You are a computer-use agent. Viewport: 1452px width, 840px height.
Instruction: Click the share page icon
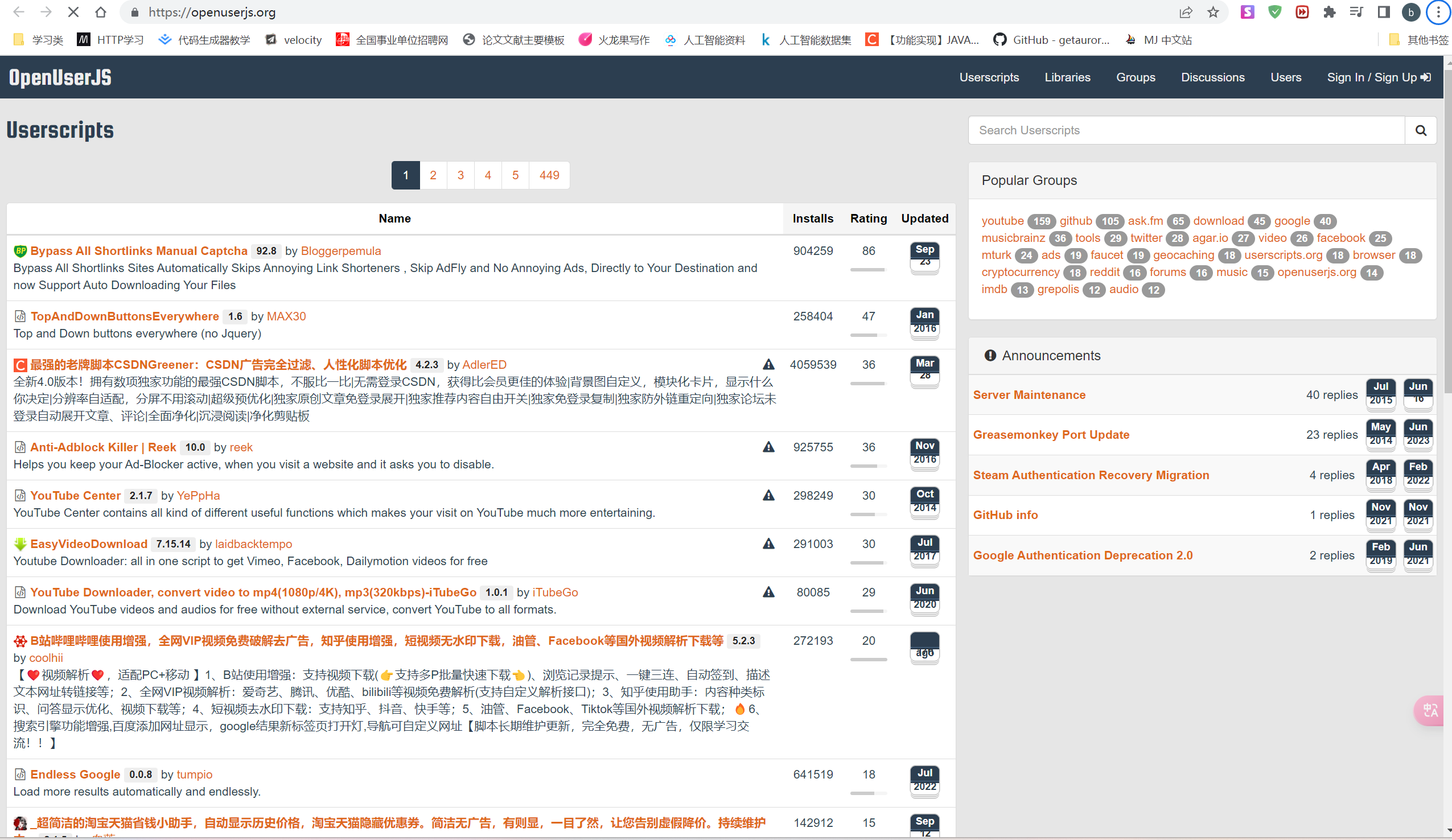[x=1185, y=12]
